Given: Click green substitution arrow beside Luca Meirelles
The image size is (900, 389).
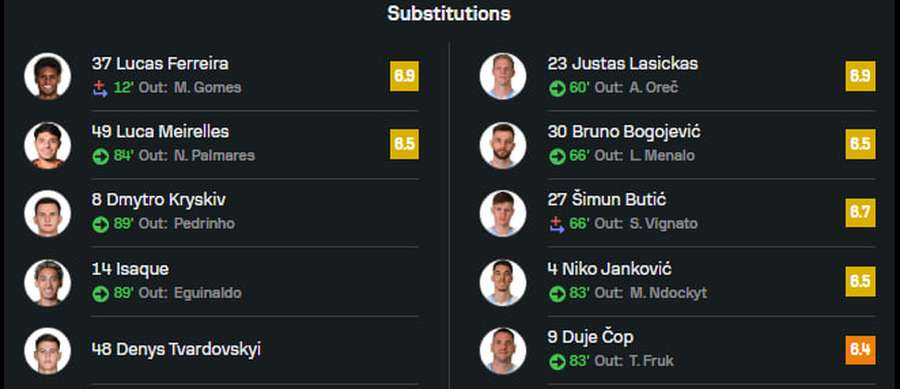Looking at the screenshot, I should [100, 156].
